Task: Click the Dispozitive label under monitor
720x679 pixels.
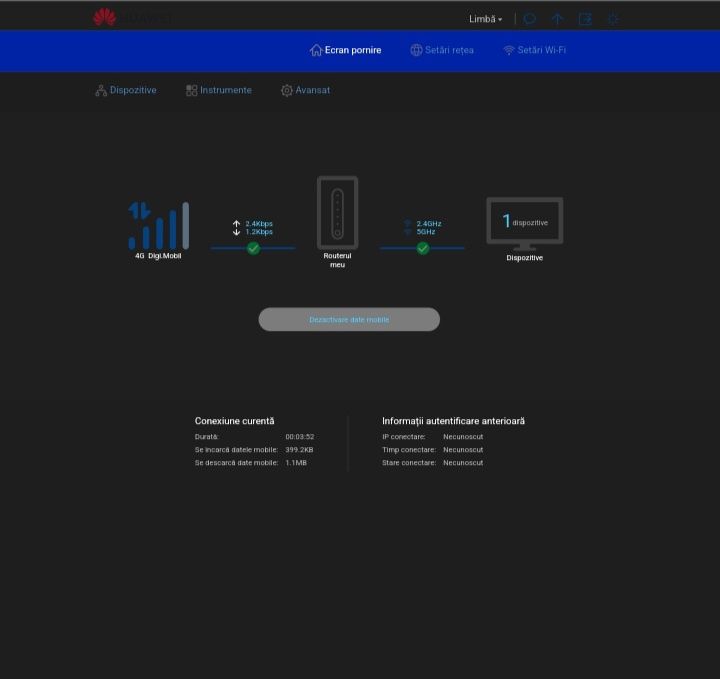Action: (x=525, y=258)
